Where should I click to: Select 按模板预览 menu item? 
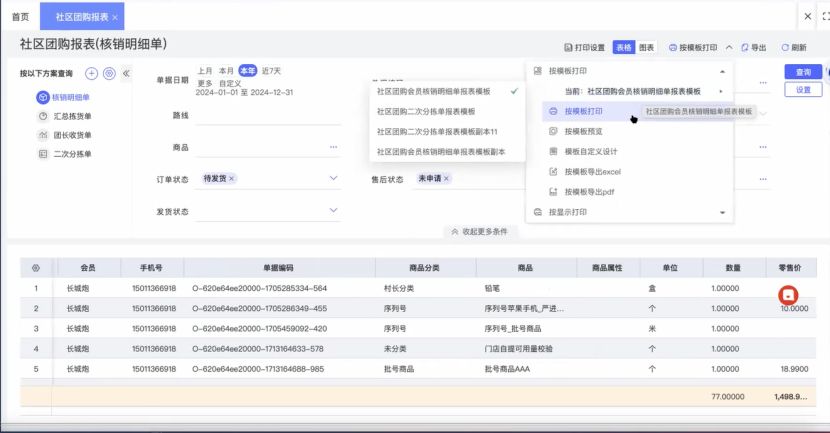click(x=582, y=131)
